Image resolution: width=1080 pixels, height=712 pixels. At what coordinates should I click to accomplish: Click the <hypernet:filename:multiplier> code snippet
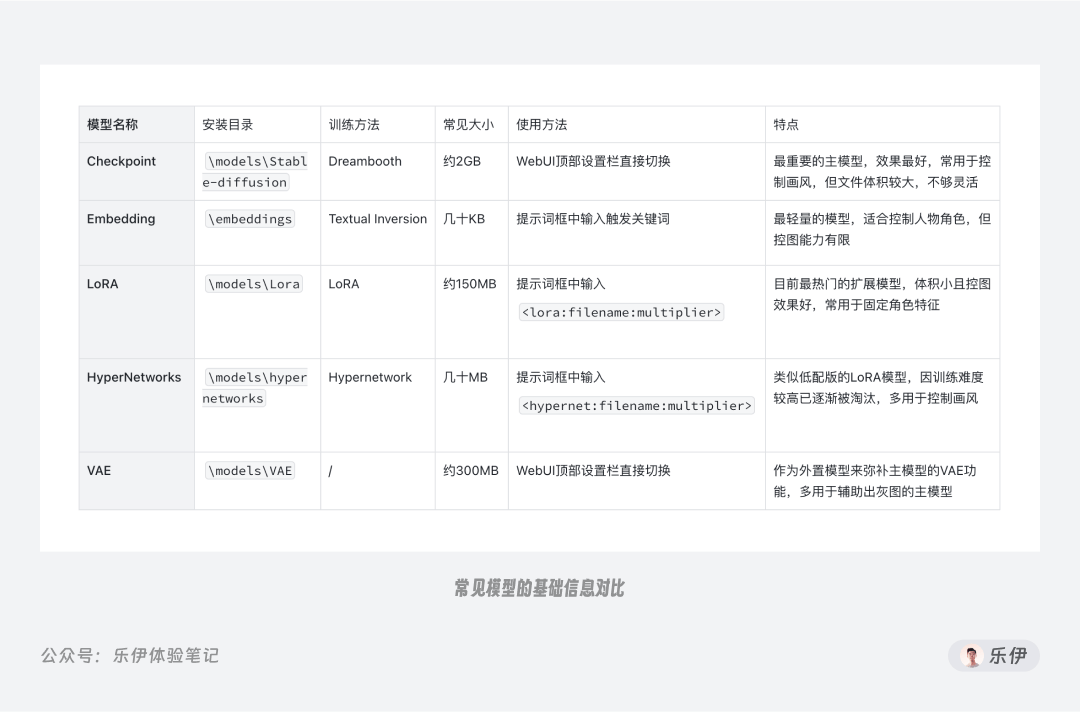click(x=636, y=406)
